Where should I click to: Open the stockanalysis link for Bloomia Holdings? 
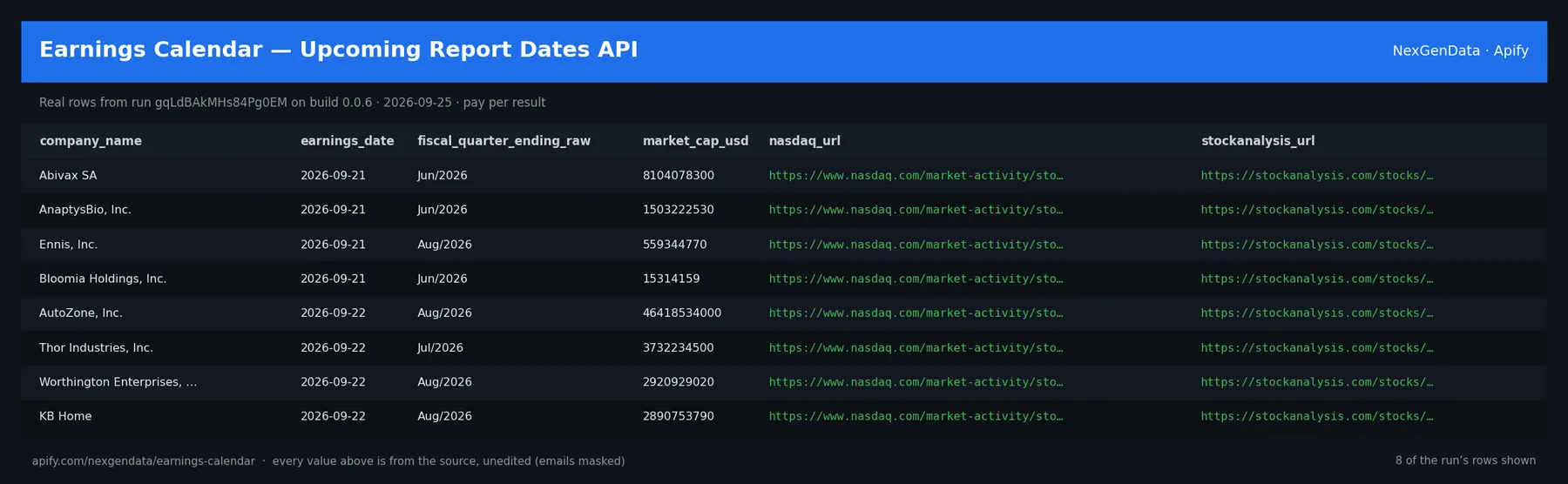(x=1317, y=279)
